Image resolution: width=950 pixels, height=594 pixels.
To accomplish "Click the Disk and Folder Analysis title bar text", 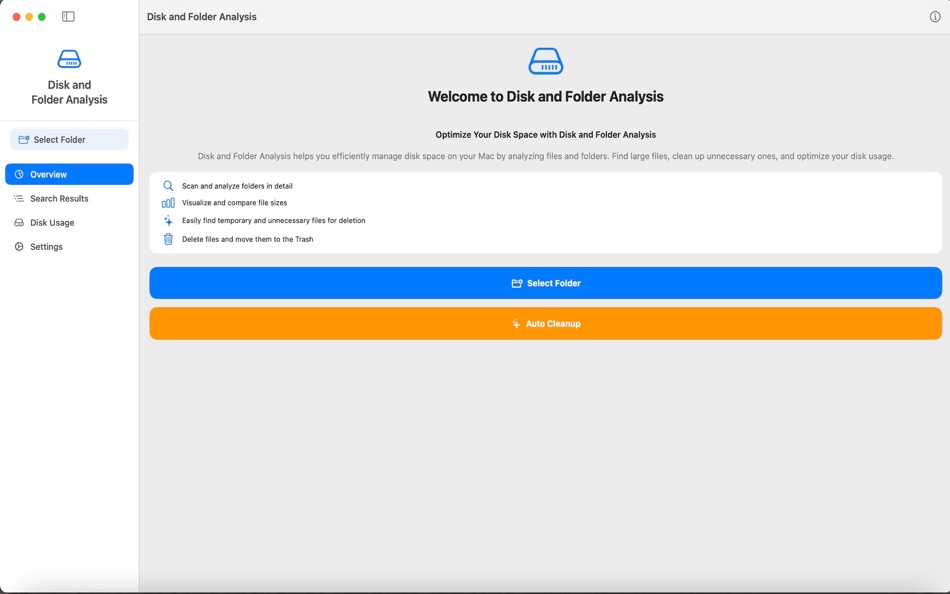I will [202, 16].
